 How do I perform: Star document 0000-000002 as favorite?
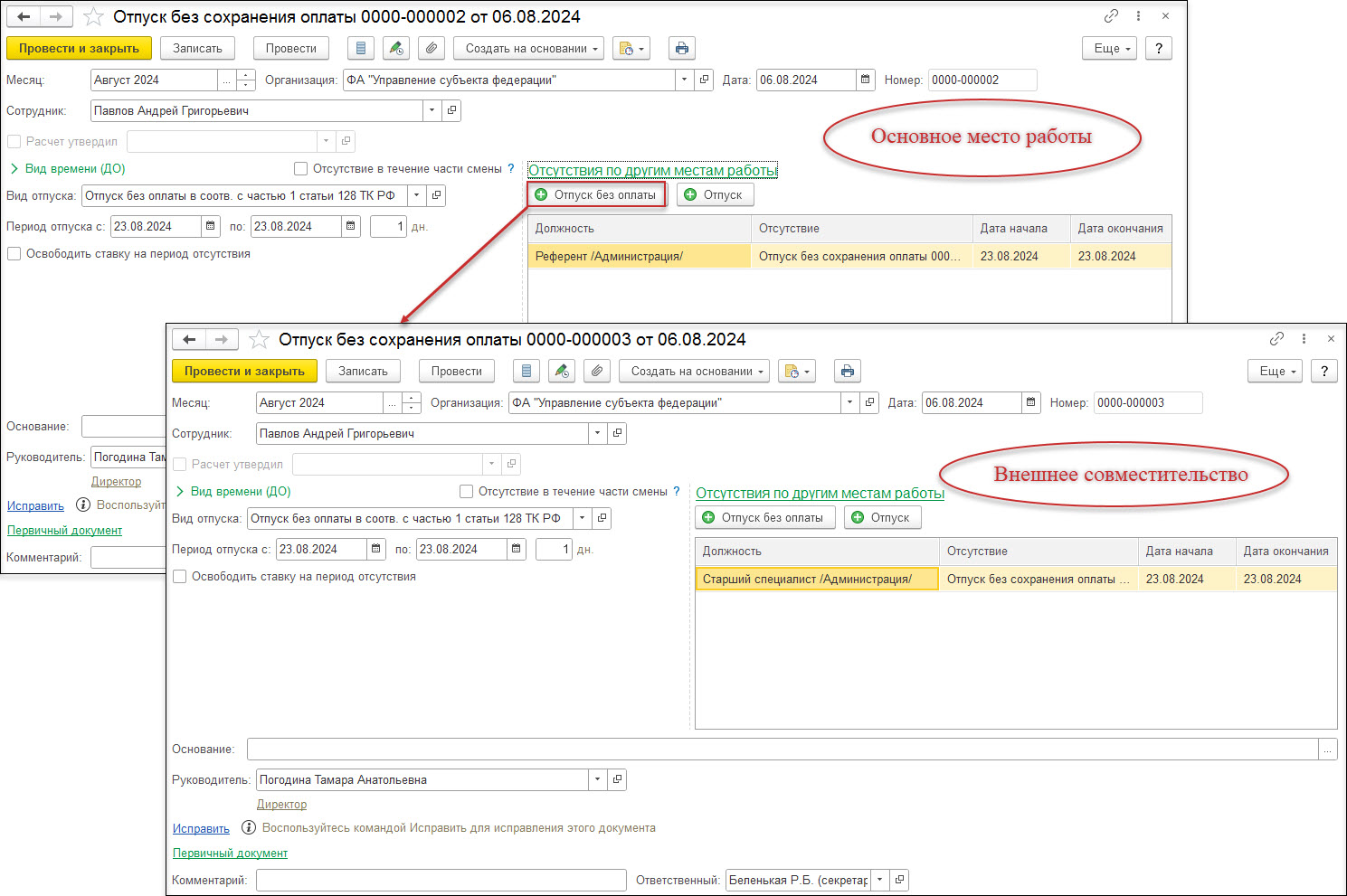(x=93, y=17)
